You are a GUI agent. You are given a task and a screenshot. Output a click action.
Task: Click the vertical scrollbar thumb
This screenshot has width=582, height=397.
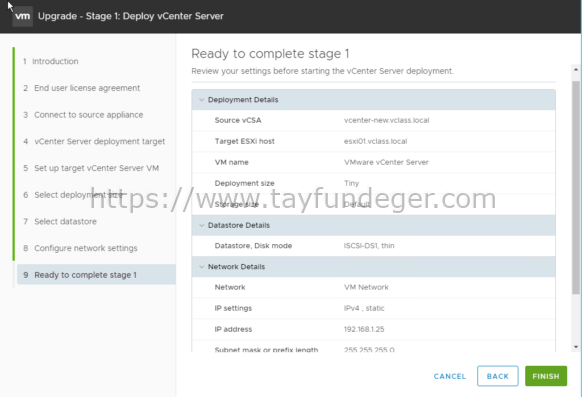(576, 187)
